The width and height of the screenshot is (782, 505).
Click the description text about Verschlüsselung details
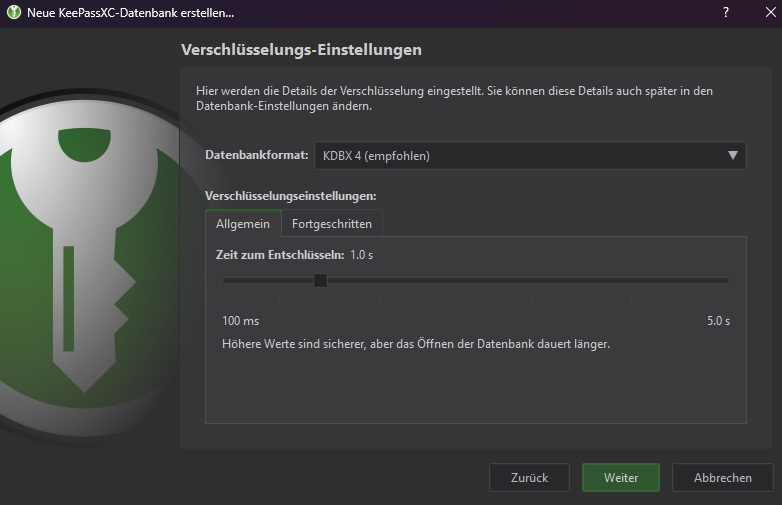point(454,98)
